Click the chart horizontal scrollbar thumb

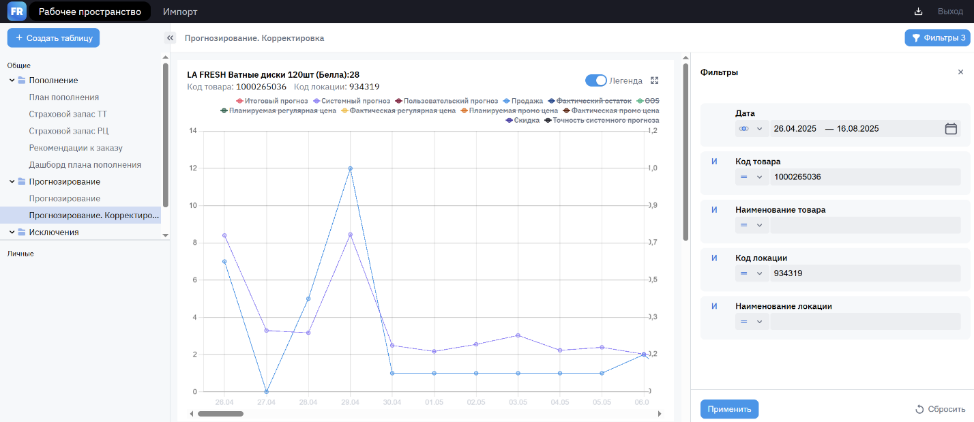tap(220, 413)
